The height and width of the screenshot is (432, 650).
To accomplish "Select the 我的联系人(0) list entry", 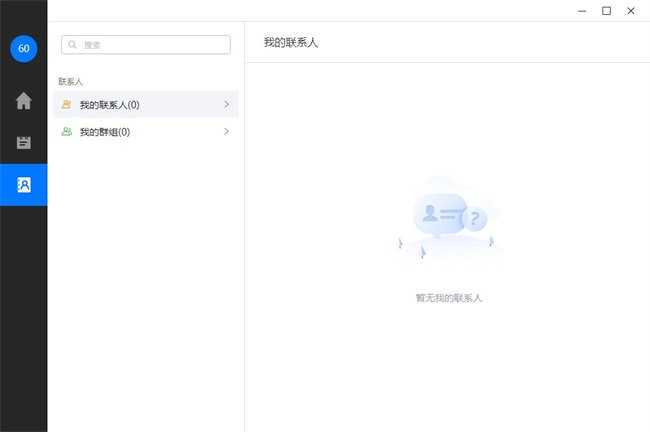I will click(110, 105).
